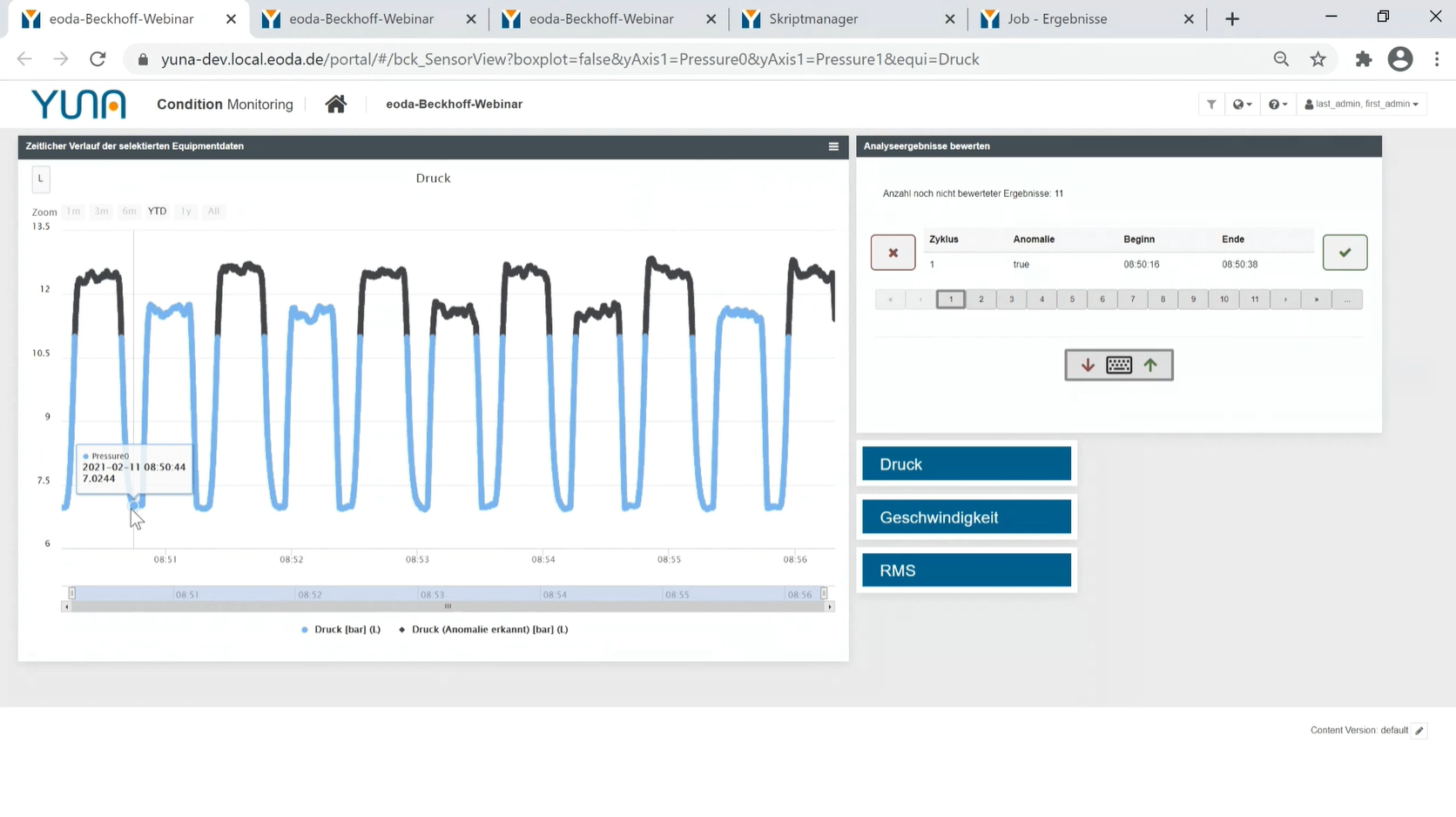Go to results page 6
Screen dimensions: 1456x817
[x=1102, y=300]
